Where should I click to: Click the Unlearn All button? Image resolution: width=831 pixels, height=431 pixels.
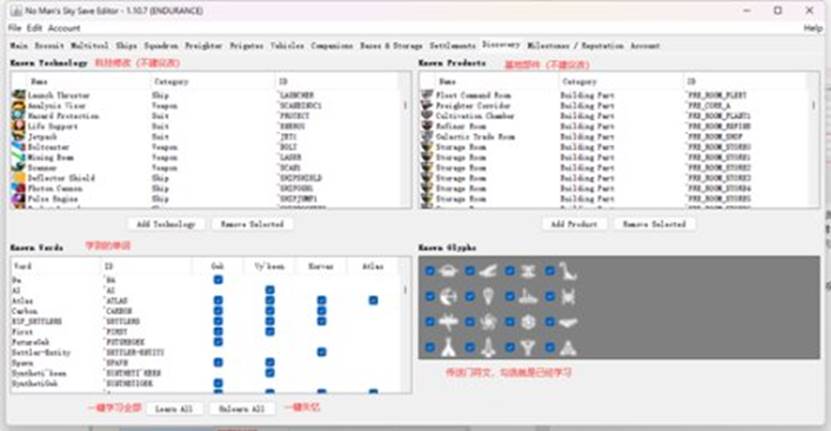point(242,409)
